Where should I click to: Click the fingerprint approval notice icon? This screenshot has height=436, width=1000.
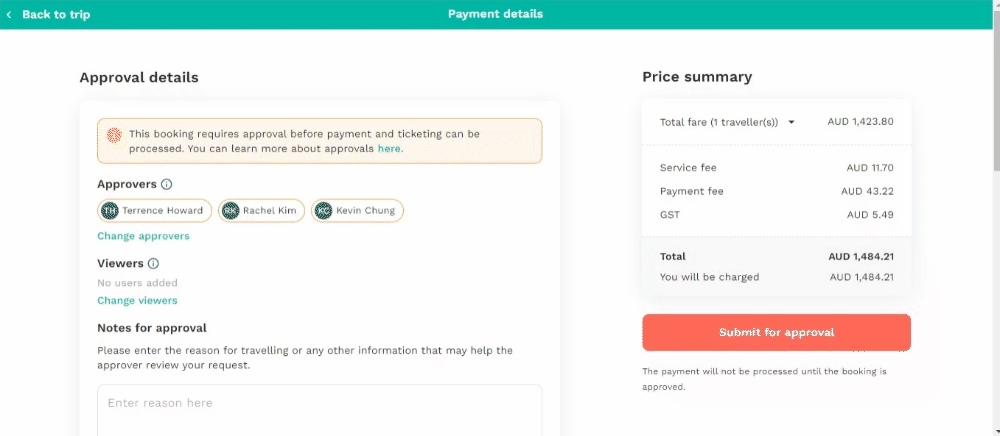coord(114,134)
